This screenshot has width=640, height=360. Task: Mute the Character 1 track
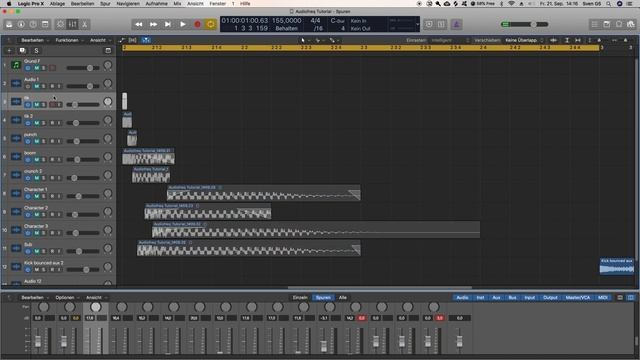[36, 196]
